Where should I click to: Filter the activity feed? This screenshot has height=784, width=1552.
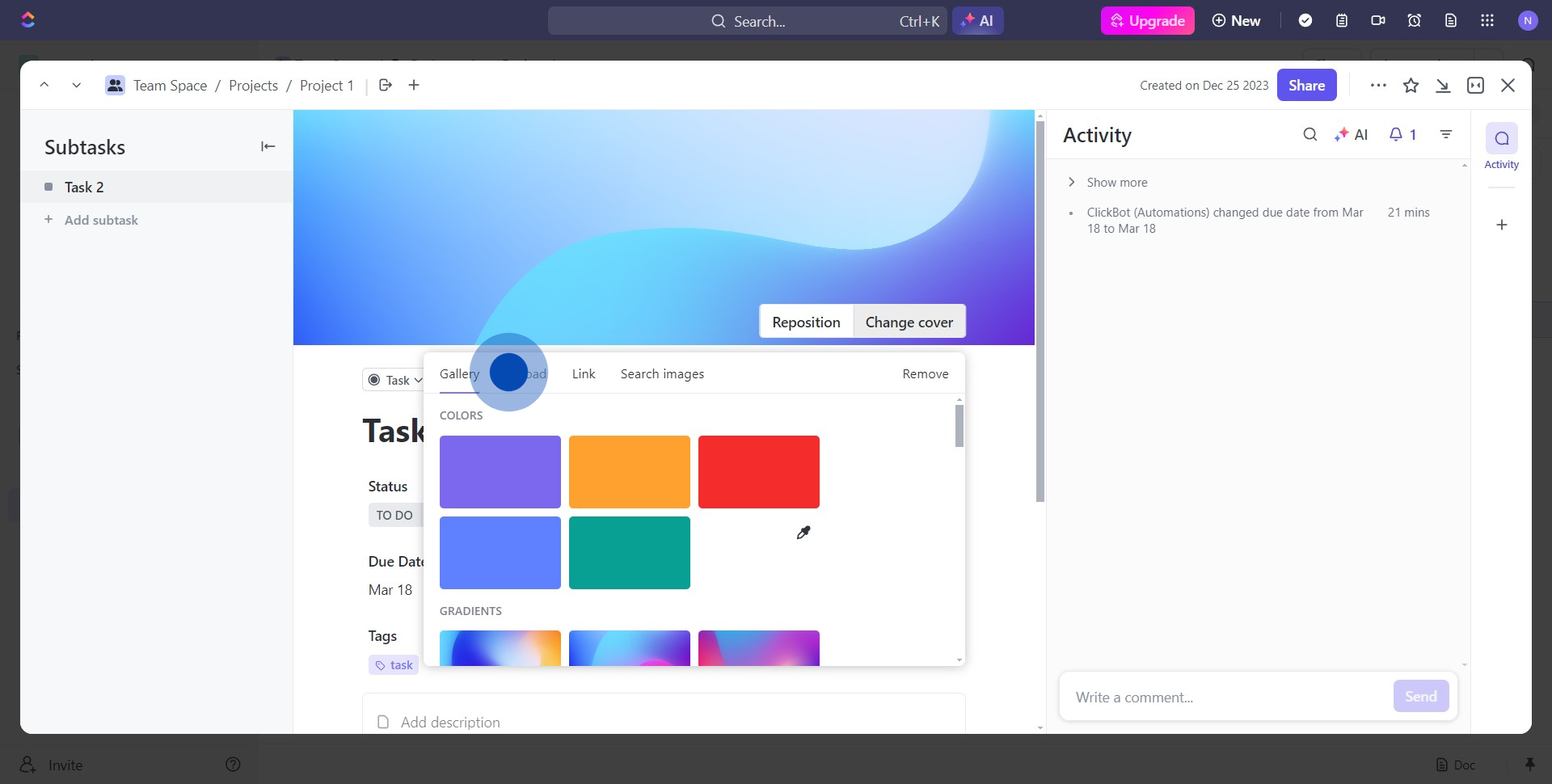click(x=1446, y=134)
